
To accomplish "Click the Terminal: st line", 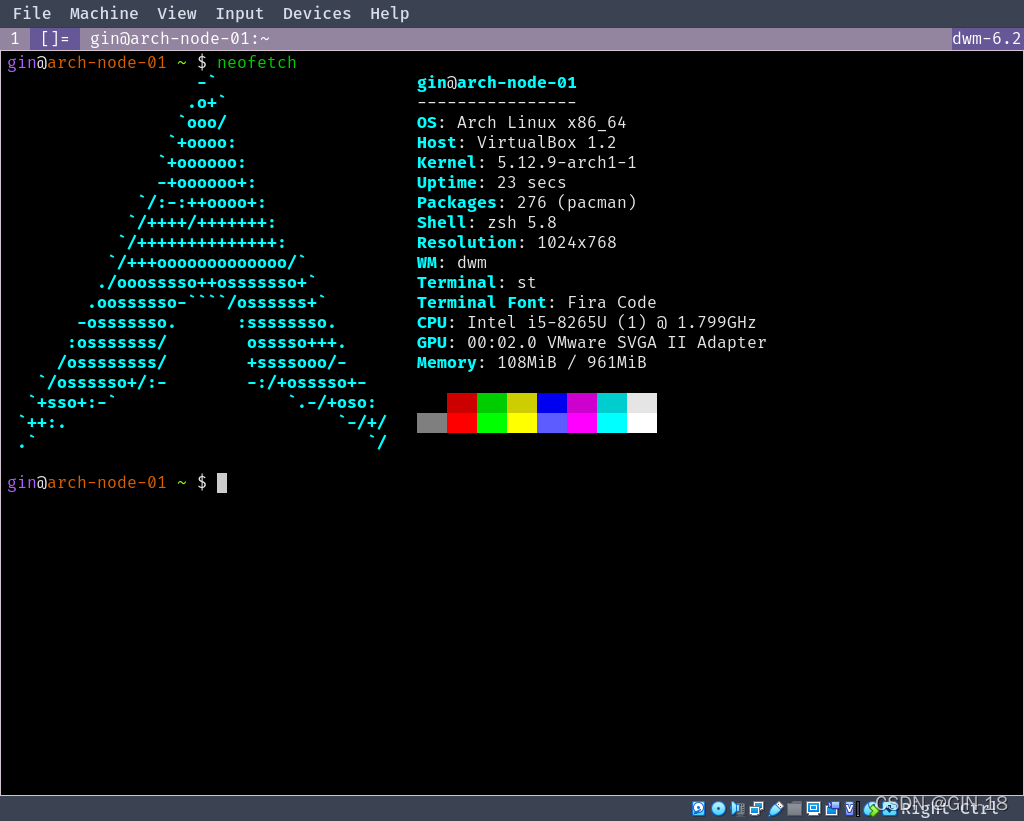I will pos(476,282).
